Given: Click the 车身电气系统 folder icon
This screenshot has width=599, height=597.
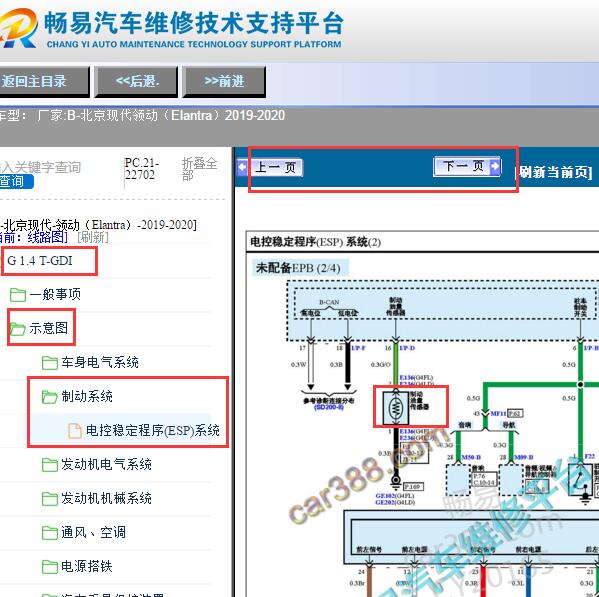Looking at the screenshot, I should coord(50,362).
